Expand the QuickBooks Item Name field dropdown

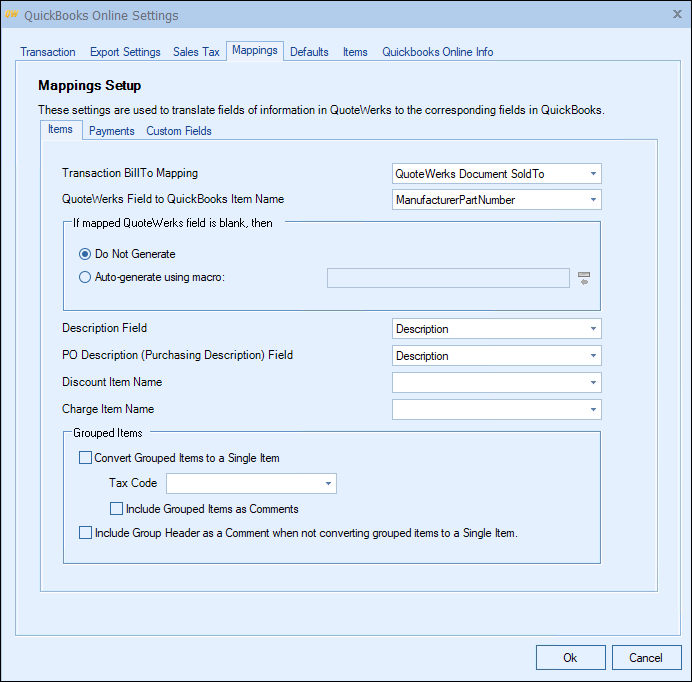pos(593,200)
